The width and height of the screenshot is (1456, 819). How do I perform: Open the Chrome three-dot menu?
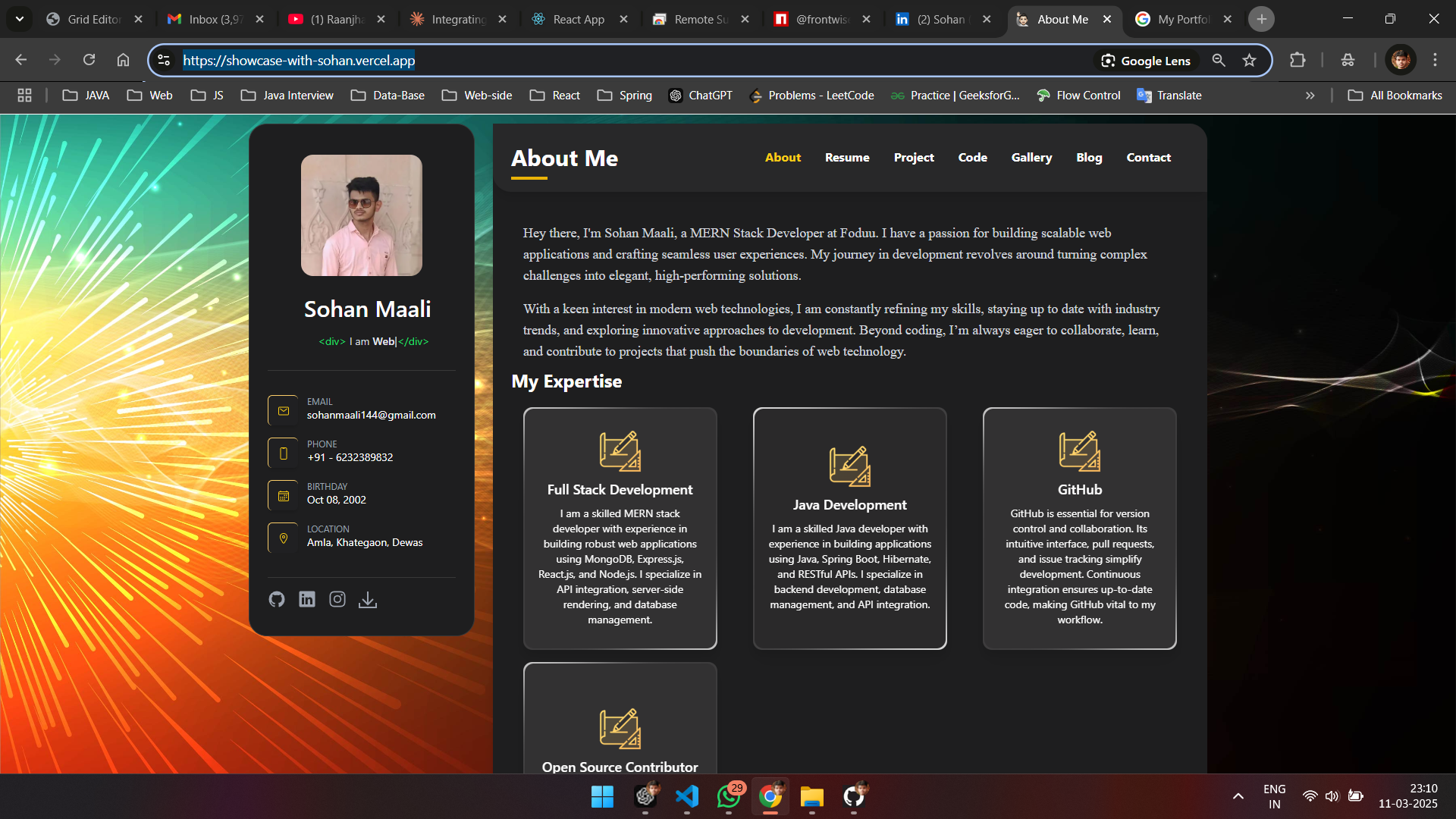point(1435,60)
